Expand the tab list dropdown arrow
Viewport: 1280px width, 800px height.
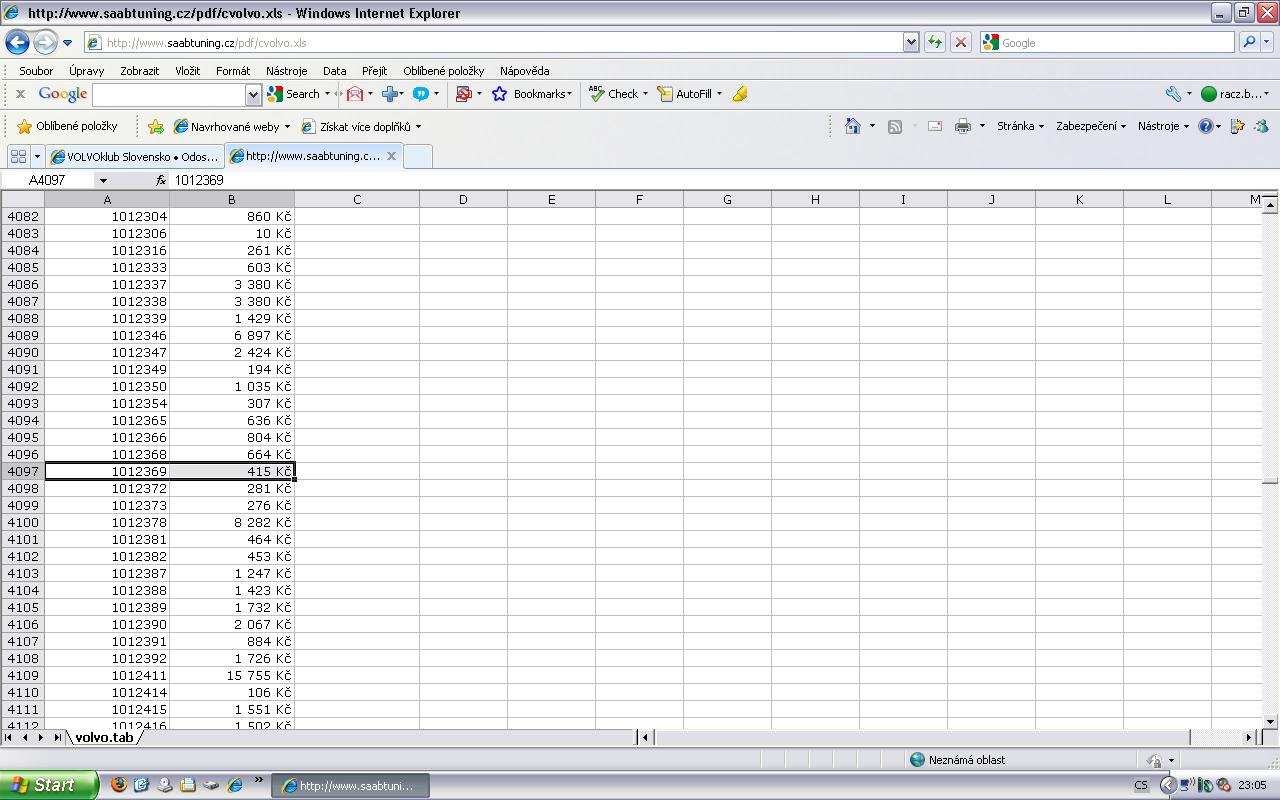click(37, 156)
